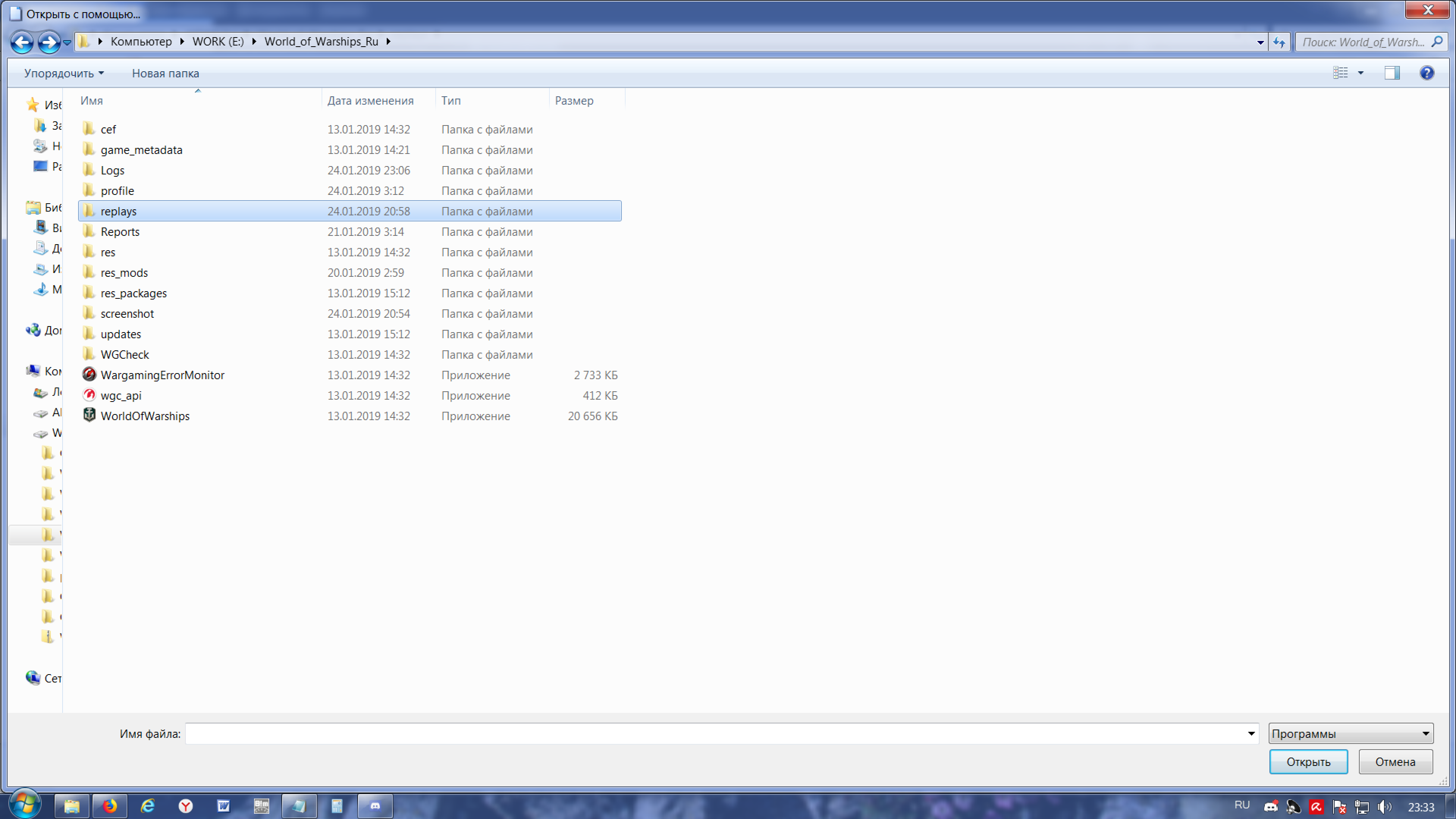Image resolution: width=1456 pixels, height=819 pixels.
Task: Click the Открыть button
Action: point(1309,761)
